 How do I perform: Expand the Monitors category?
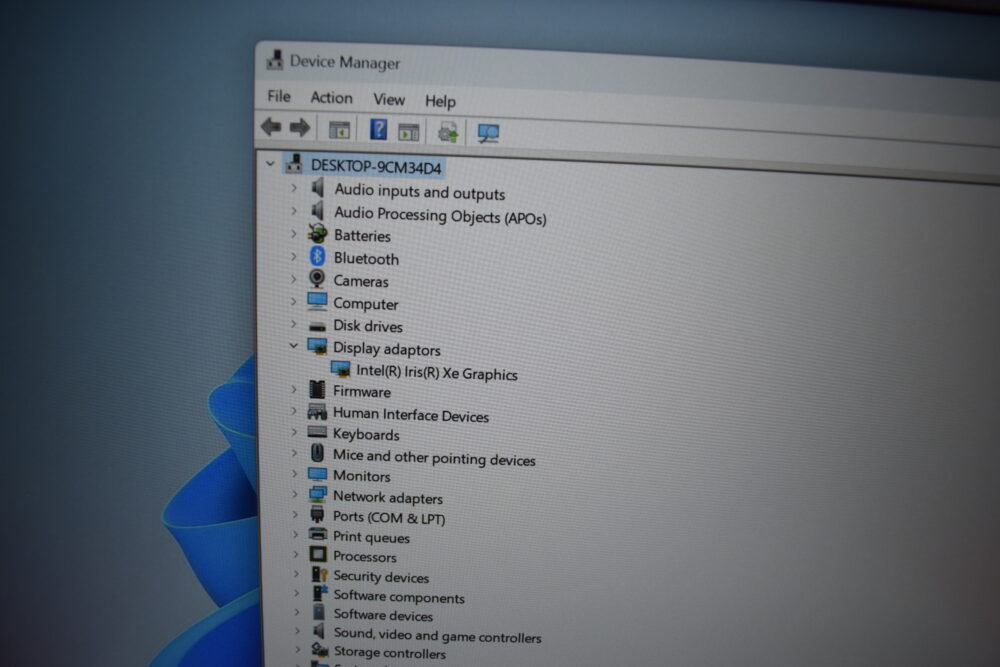click(x=295, y=474)
